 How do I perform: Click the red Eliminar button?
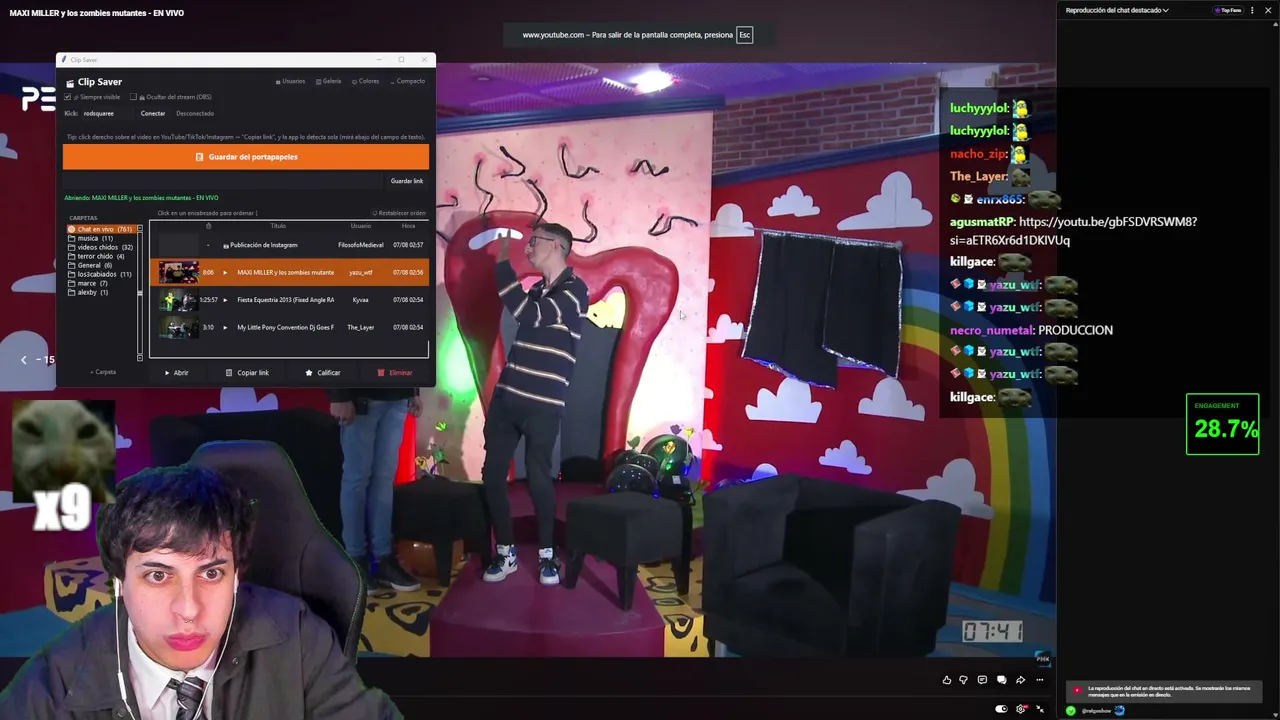[x=395, y=373]
